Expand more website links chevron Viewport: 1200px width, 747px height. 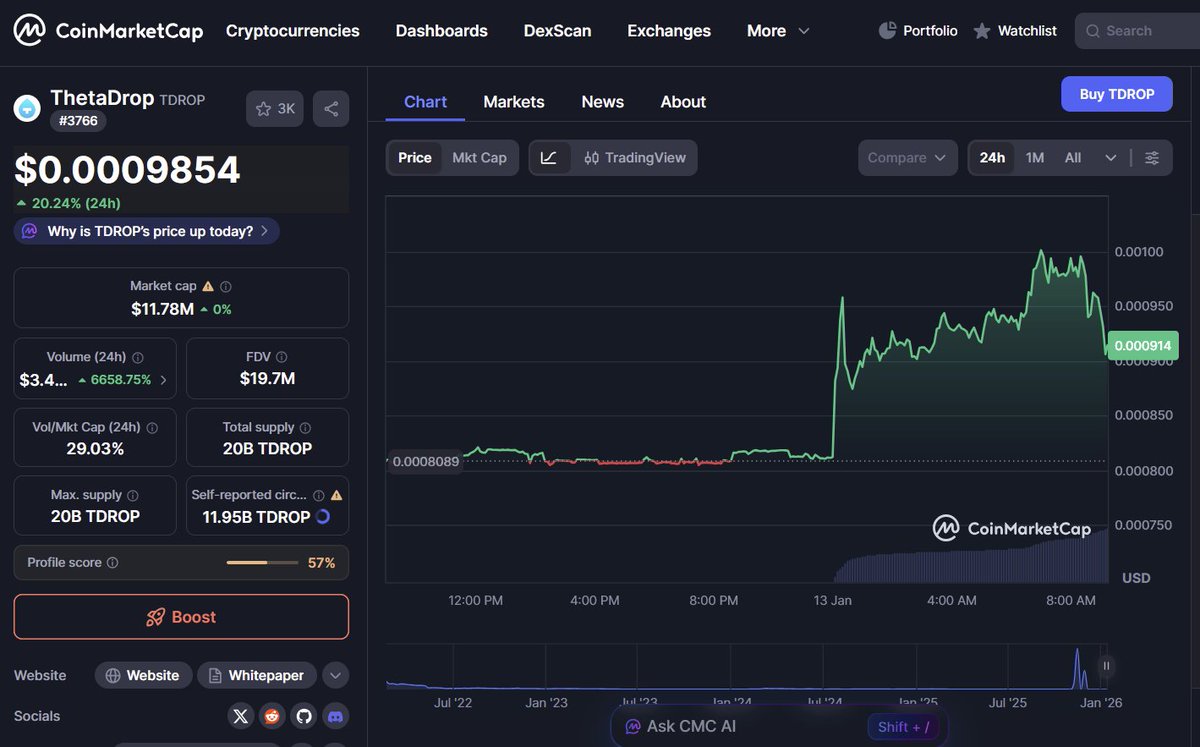point(336,676)
